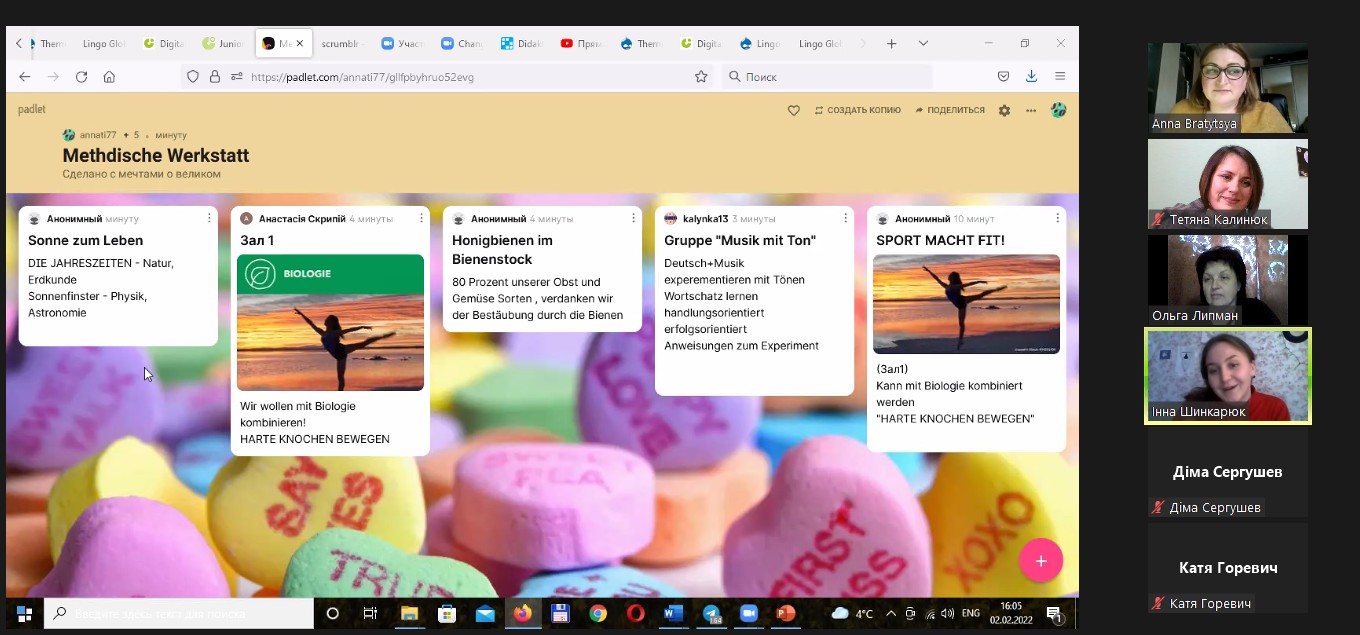1360x635 pixels.
Task: Switch to the YouTube browser tab
Action: point(580,44)
